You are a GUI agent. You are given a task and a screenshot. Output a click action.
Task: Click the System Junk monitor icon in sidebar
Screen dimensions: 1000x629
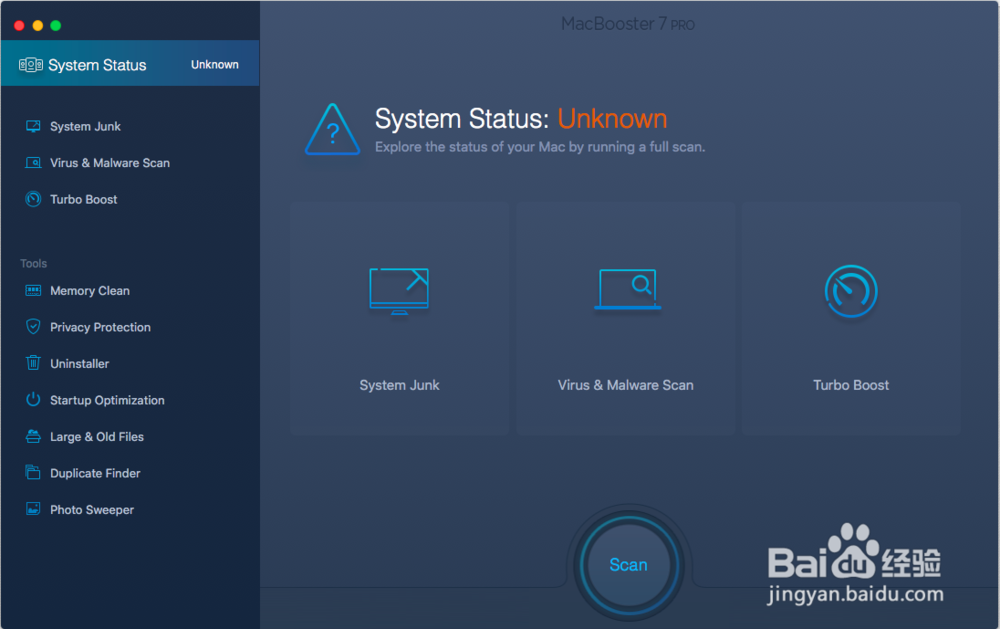pos(33,126)
